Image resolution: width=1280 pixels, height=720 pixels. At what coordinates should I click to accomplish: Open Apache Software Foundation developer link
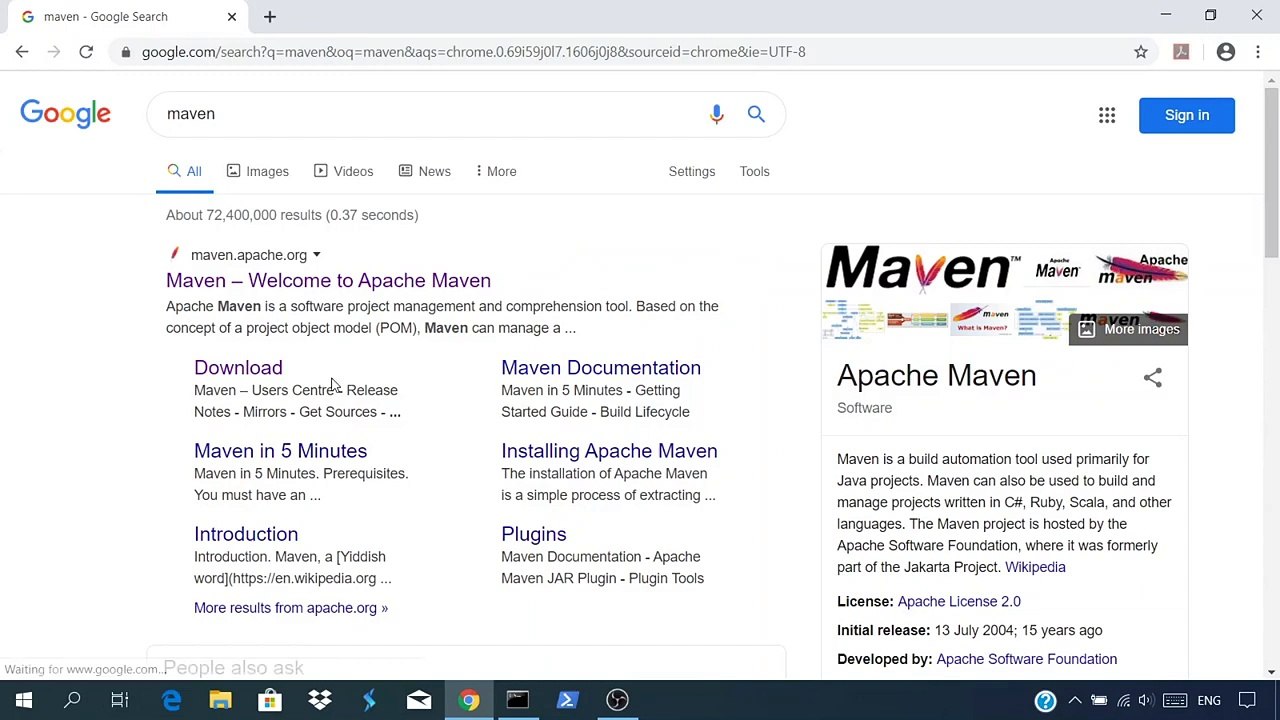[1027, 659]
